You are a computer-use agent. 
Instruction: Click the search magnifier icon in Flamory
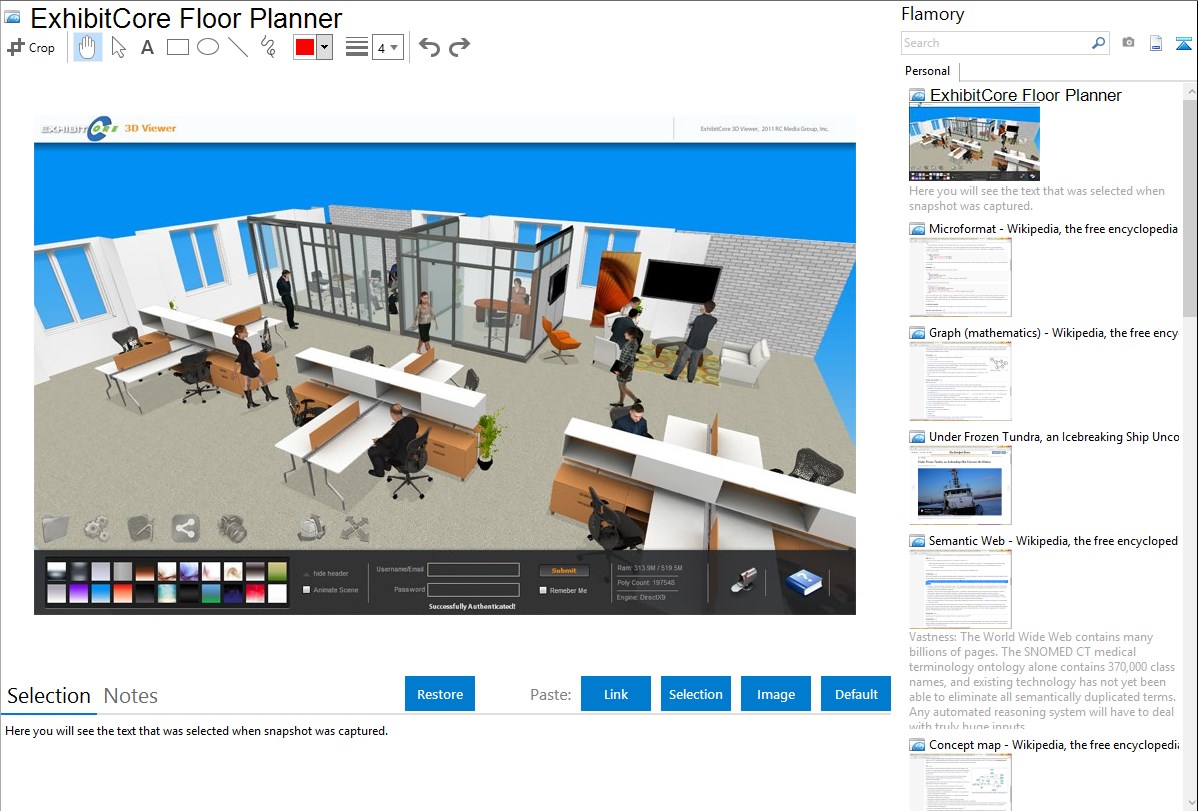point(1098,43)
